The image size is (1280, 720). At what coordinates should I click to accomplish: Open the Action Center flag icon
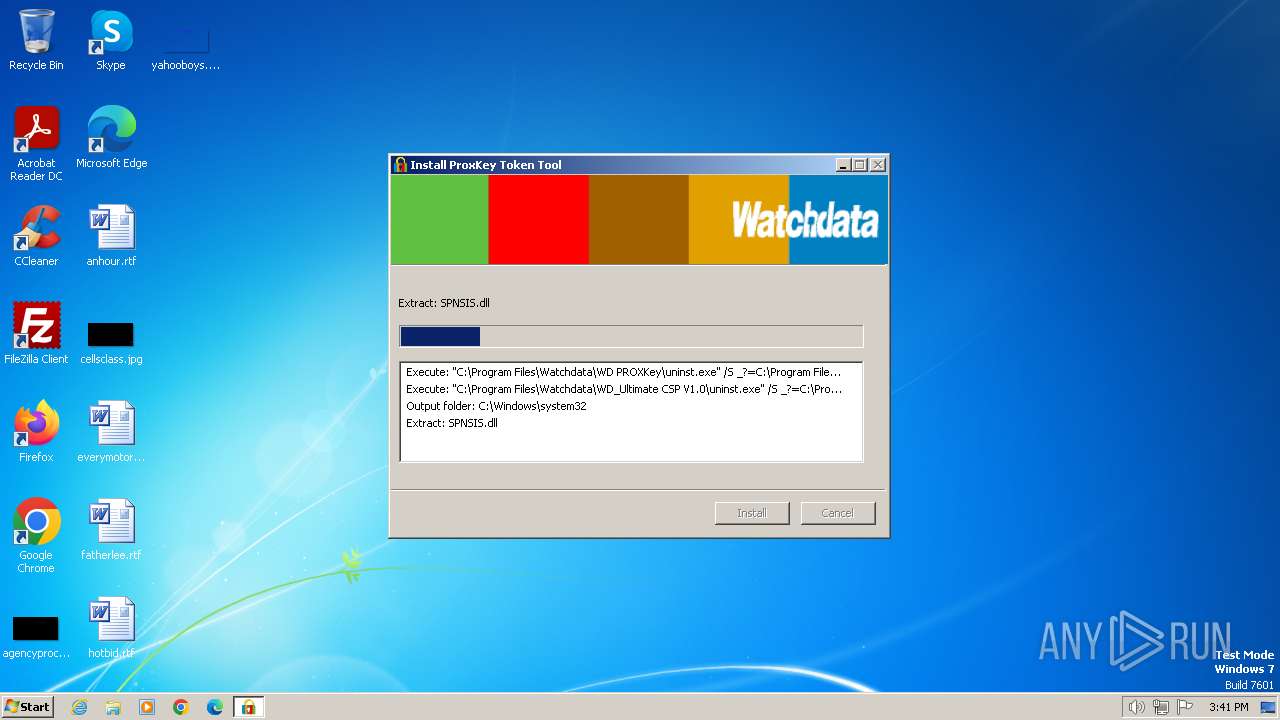pos(1185,707)
